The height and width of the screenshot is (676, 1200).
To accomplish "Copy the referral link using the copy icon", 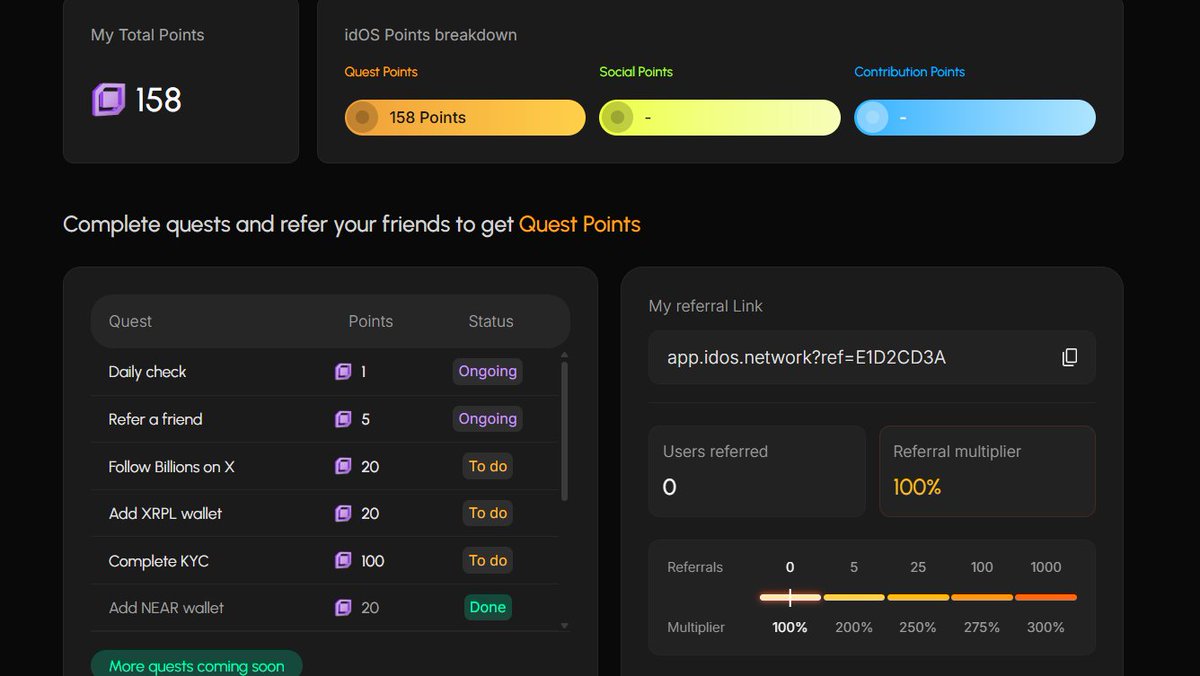I will point(1069,357).
